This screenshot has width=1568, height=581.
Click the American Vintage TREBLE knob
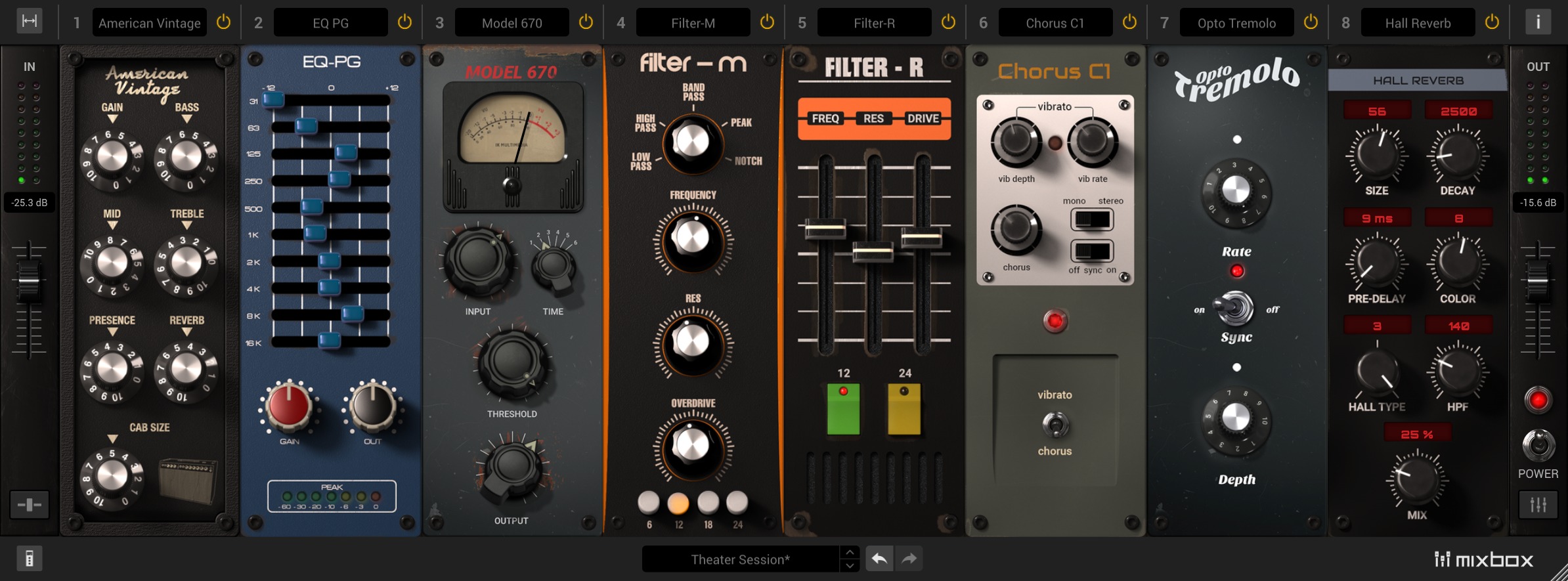[x=187, y=264]
